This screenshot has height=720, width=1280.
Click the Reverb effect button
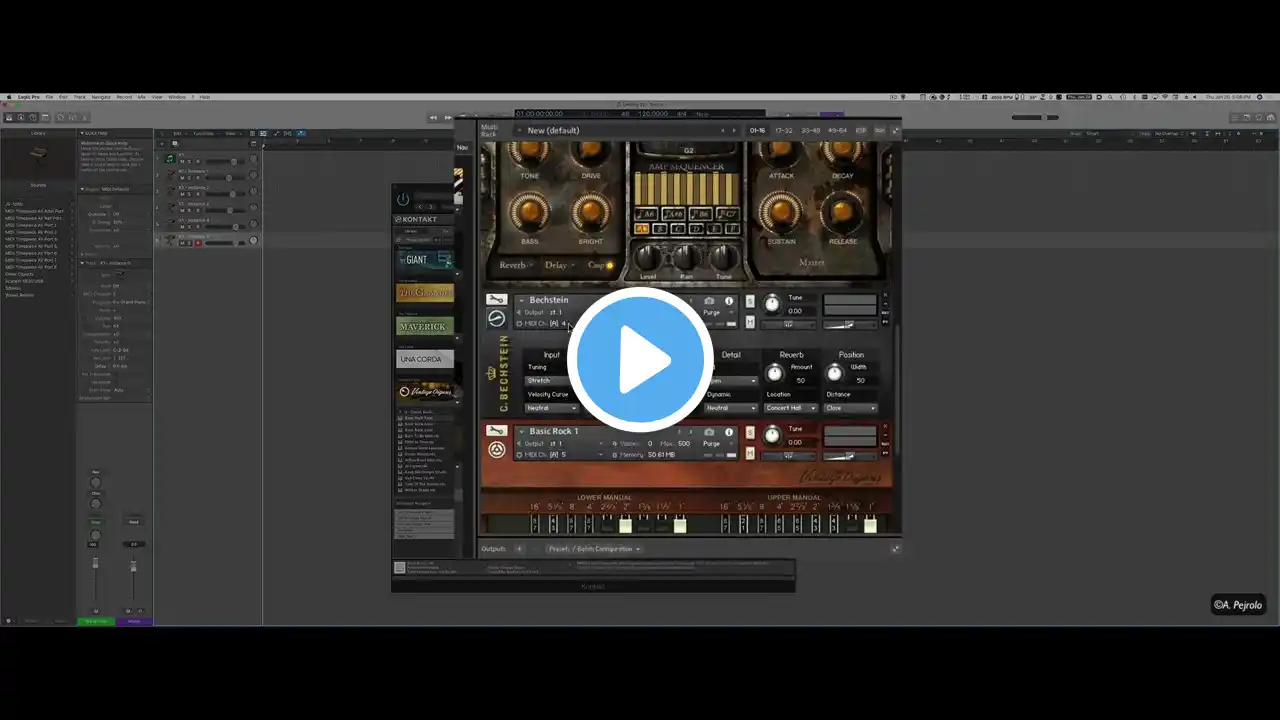[512, 265]
